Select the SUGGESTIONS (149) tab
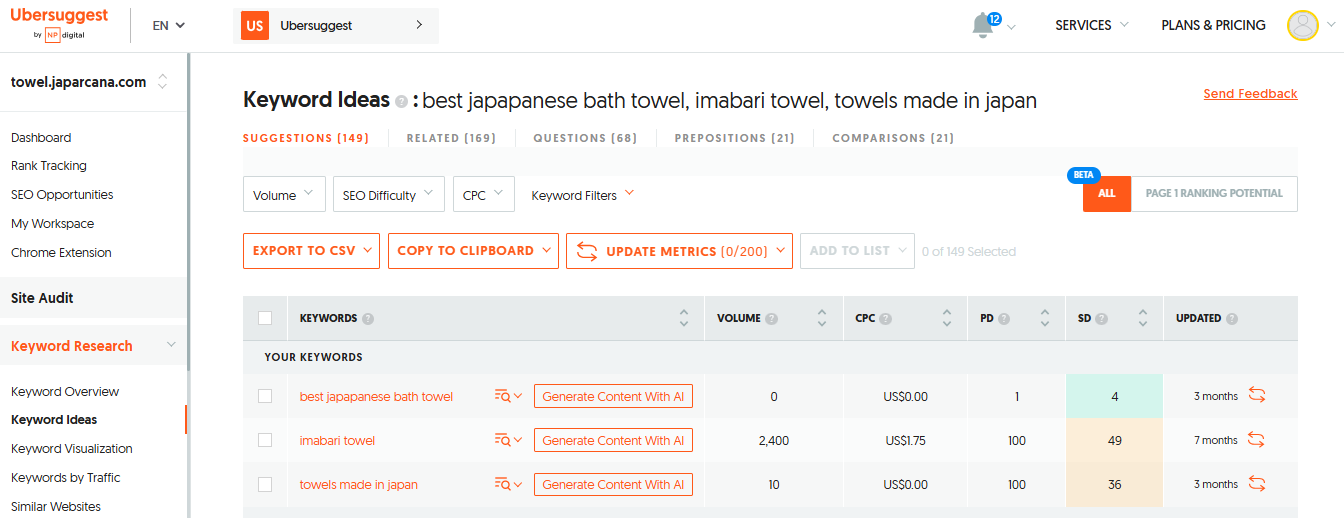 click(x=306, y=138)
